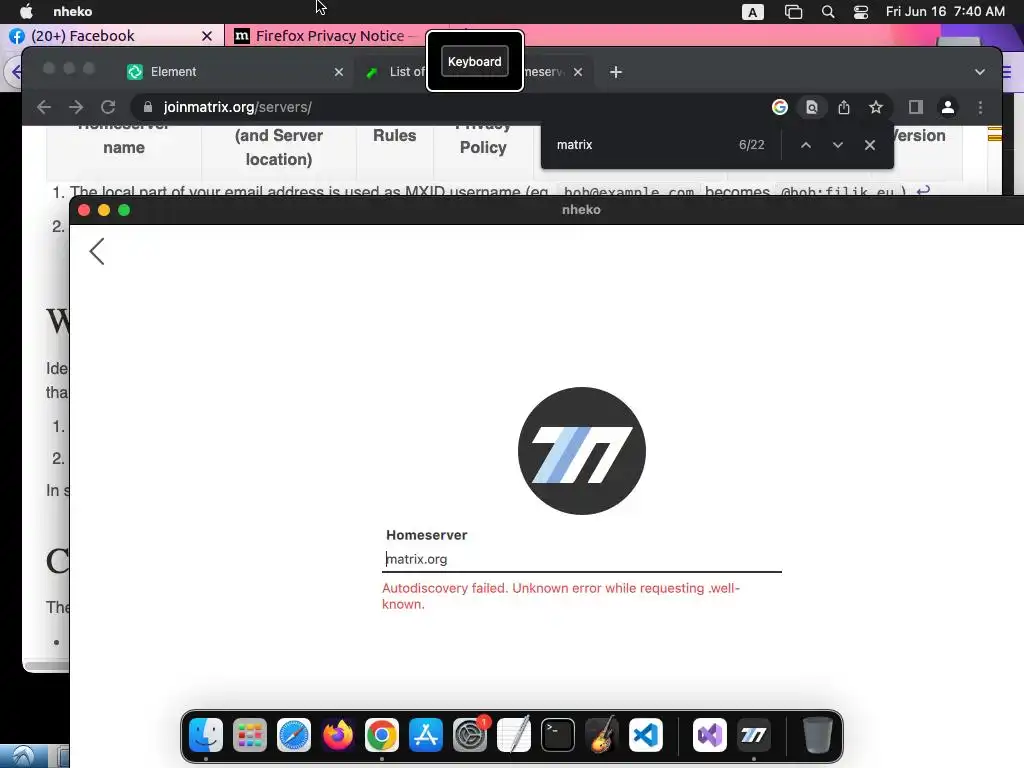Go back using nheko's back arrow
This screenshot has width=1024, height=768.
97,251
